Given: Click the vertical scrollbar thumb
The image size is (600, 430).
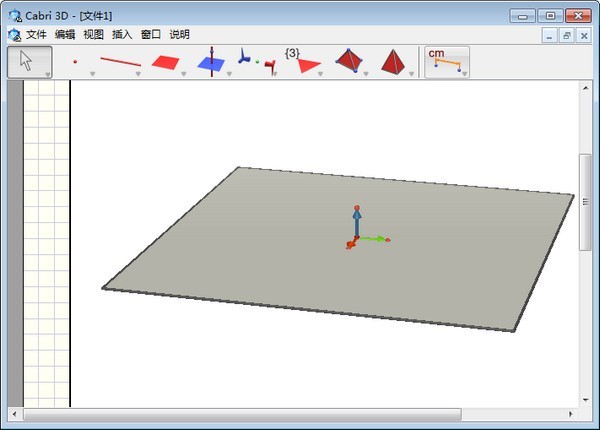Looking at the screenshot, I should point(585,202).
